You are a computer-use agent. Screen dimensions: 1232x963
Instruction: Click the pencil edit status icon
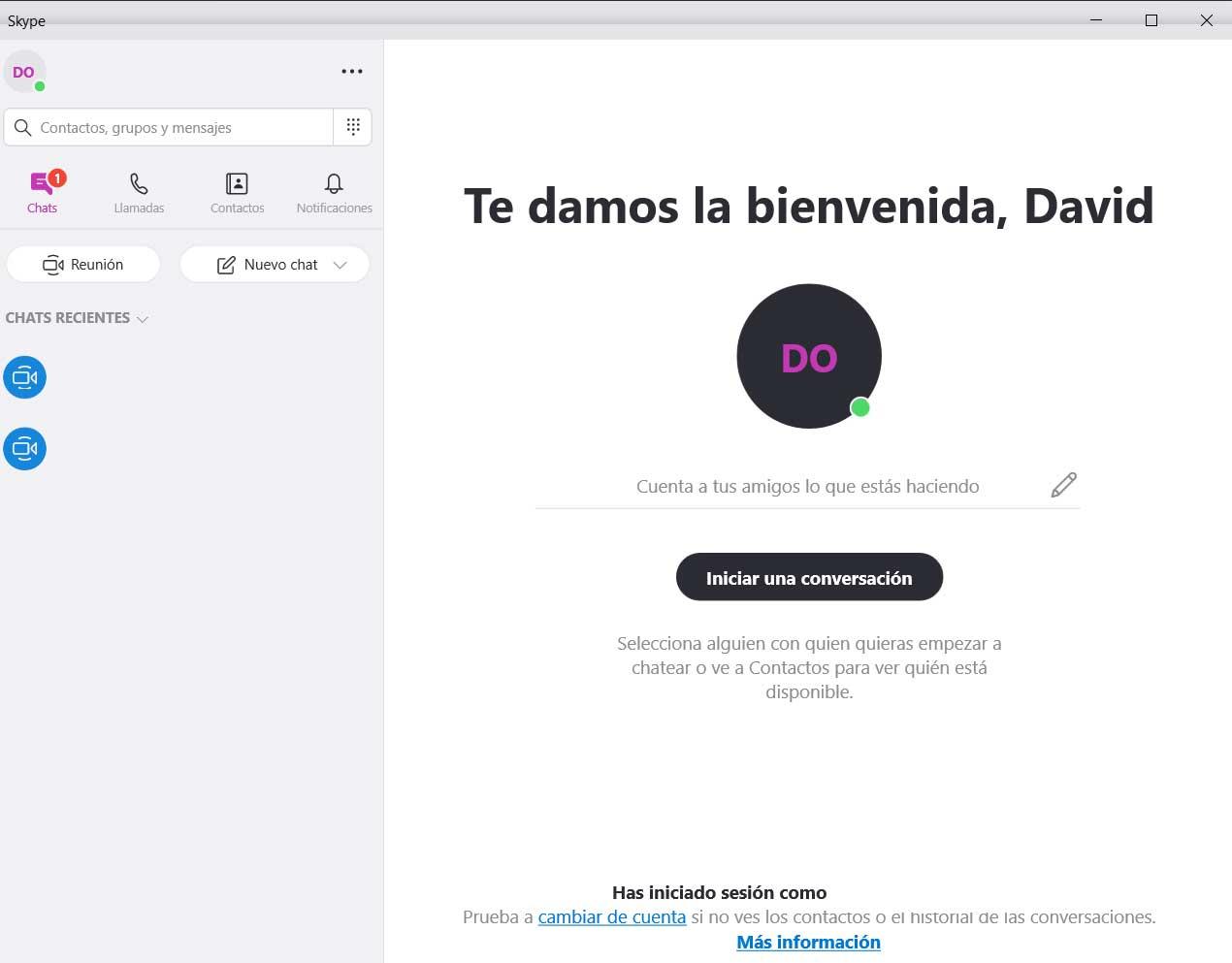pyautogui.click(x=1063, y=485)
